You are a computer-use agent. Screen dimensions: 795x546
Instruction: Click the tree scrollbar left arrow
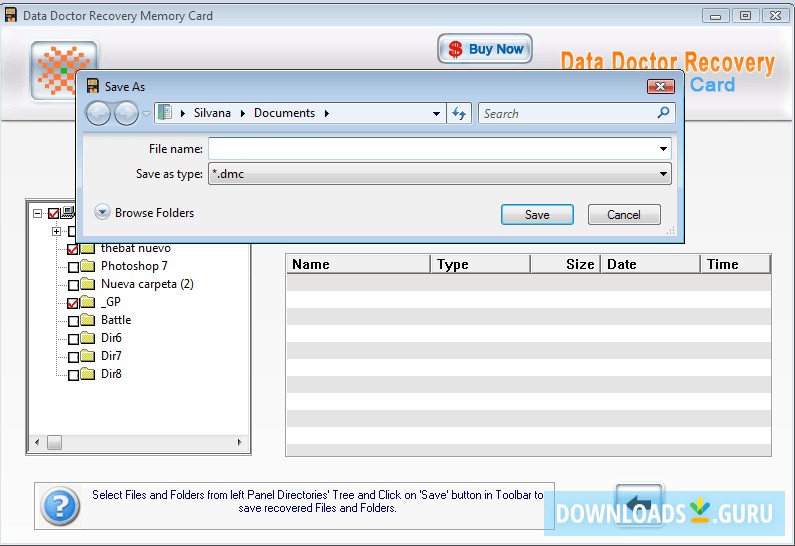point(37,442)
